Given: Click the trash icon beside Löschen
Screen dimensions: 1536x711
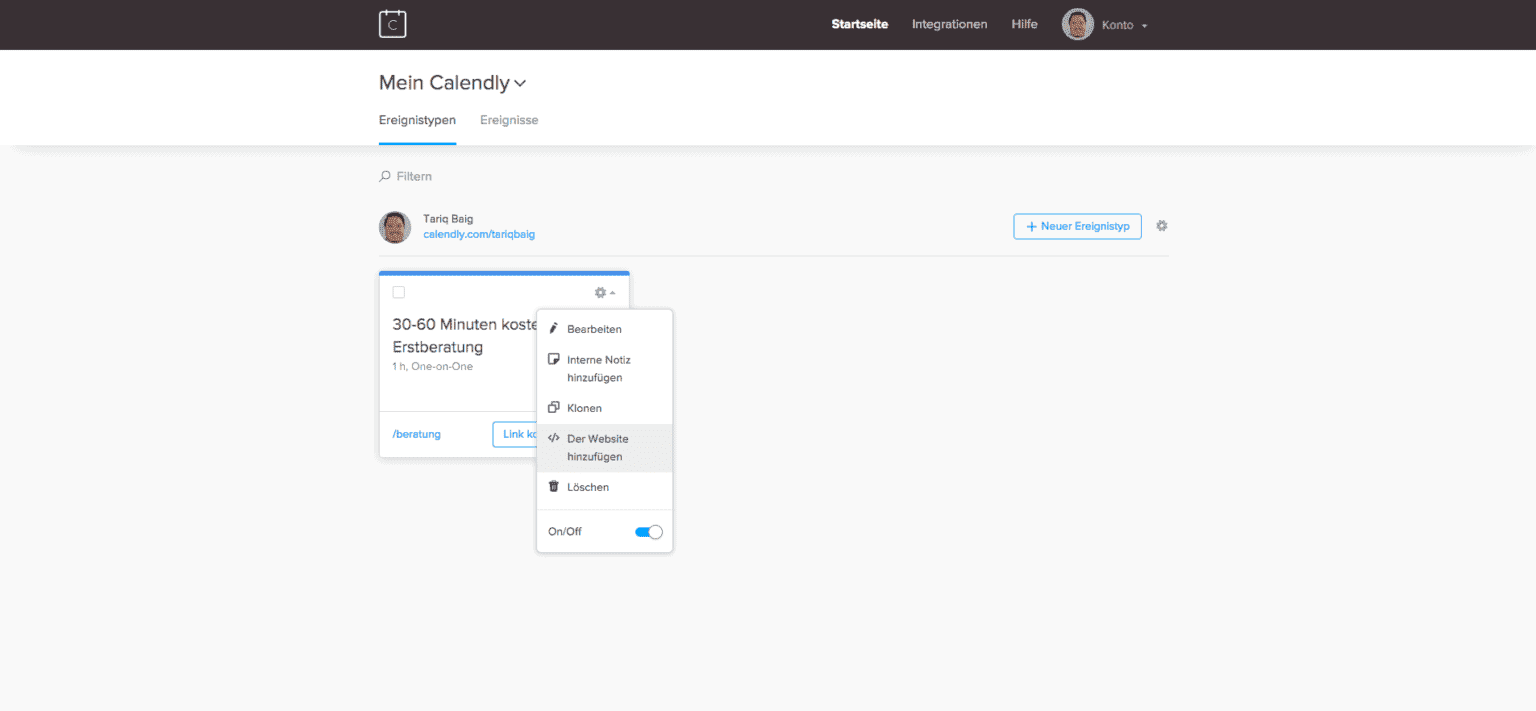Looking at the screenshot, I should (554, 487).
